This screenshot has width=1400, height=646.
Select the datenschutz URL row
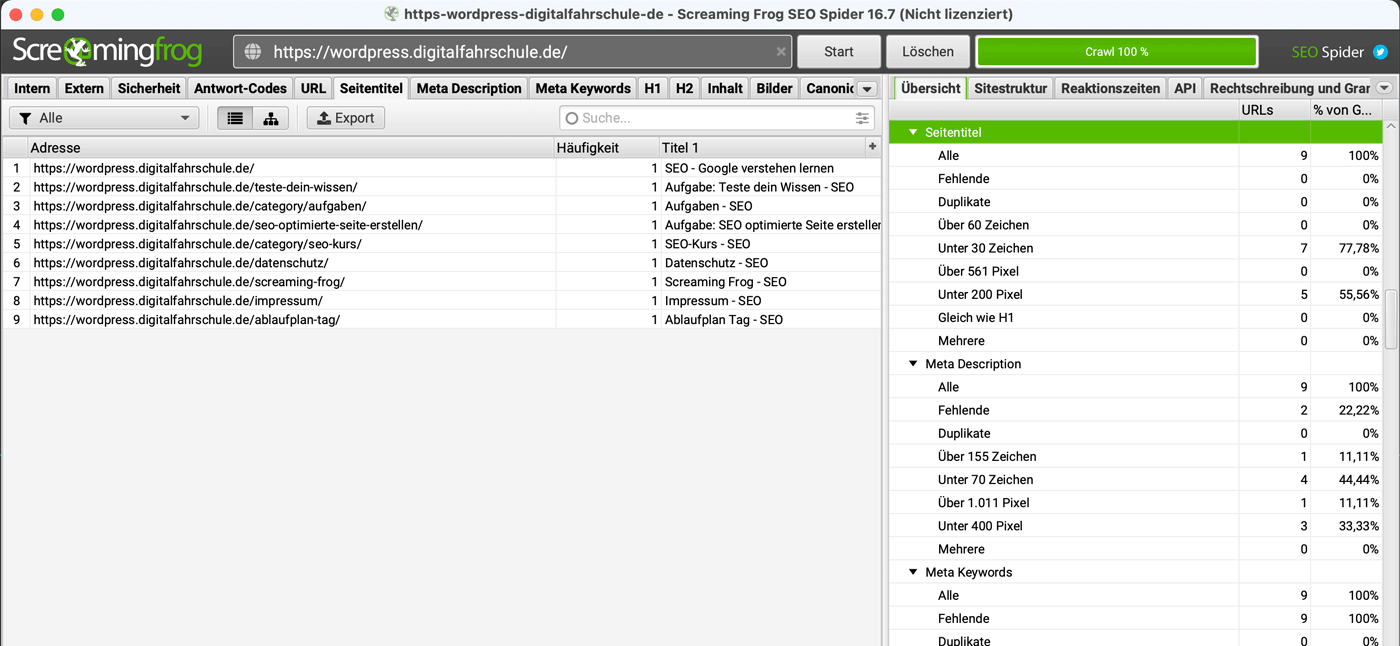(442, 263)
